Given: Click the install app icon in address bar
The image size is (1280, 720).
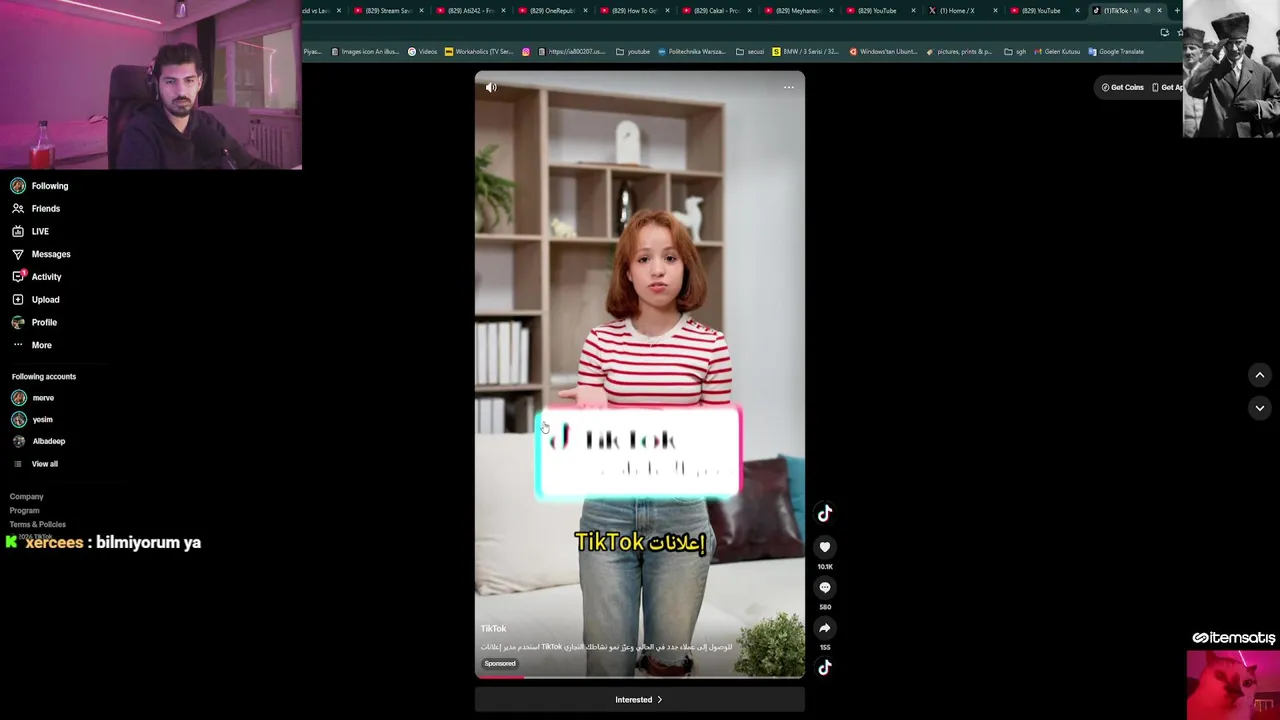Looking at the screenshot, I should pyautogui.click(x=1164, y=32).
